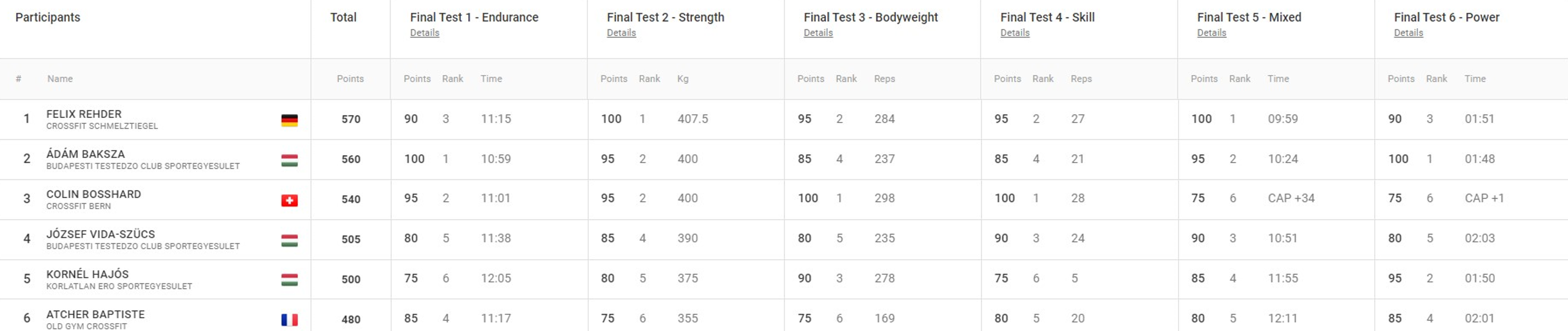Select participant name FELIX REHDER
The height and width of the screenshot is (331, 1568).
[84, 114]
